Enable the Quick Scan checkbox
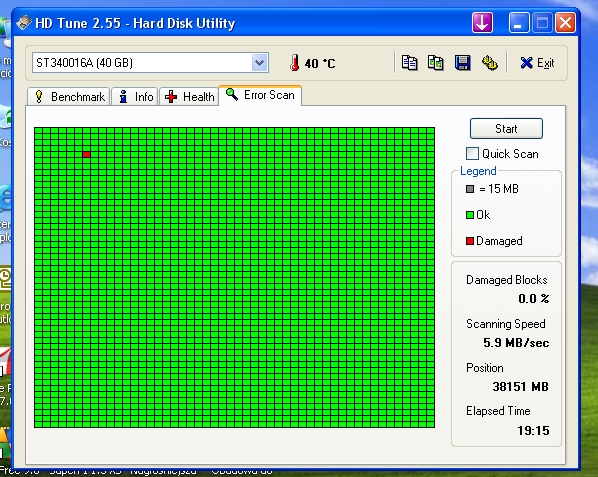 tap(472, 154)
